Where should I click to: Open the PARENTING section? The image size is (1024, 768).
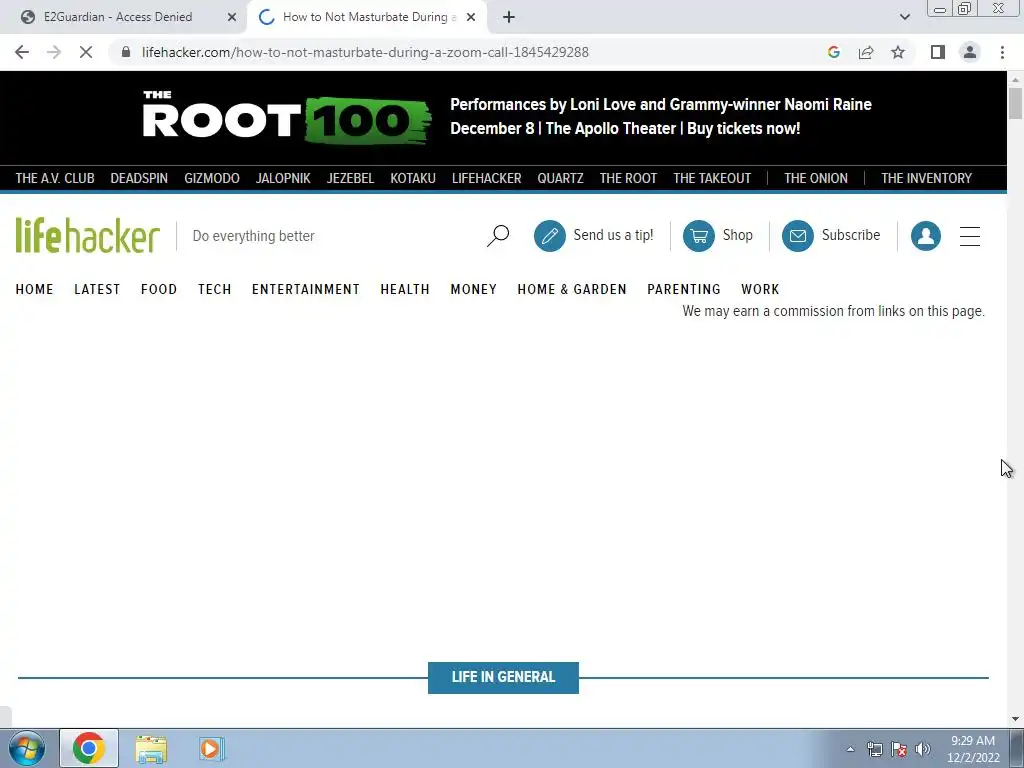[x=684, y=289]
